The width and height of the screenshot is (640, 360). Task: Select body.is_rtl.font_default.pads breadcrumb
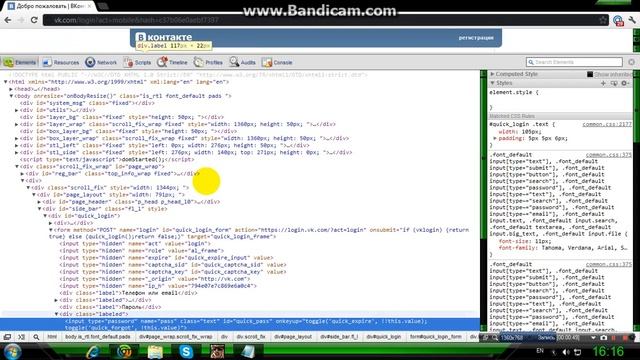(98, 337)
